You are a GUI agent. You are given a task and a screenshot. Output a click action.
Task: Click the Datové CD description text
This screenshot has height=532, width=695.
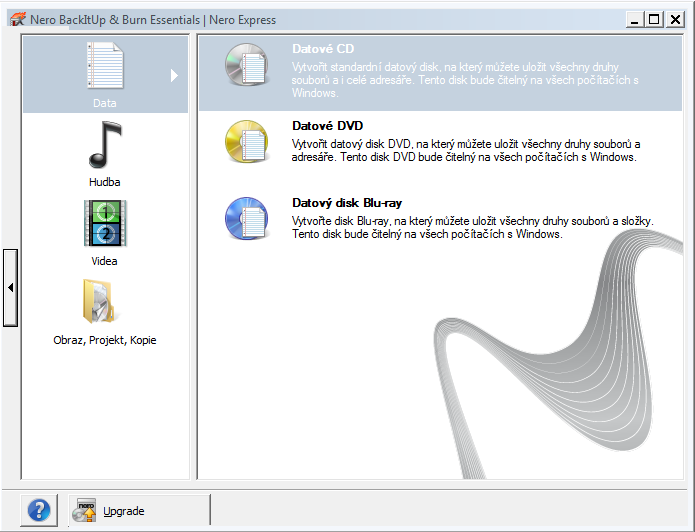pos(465,80)
